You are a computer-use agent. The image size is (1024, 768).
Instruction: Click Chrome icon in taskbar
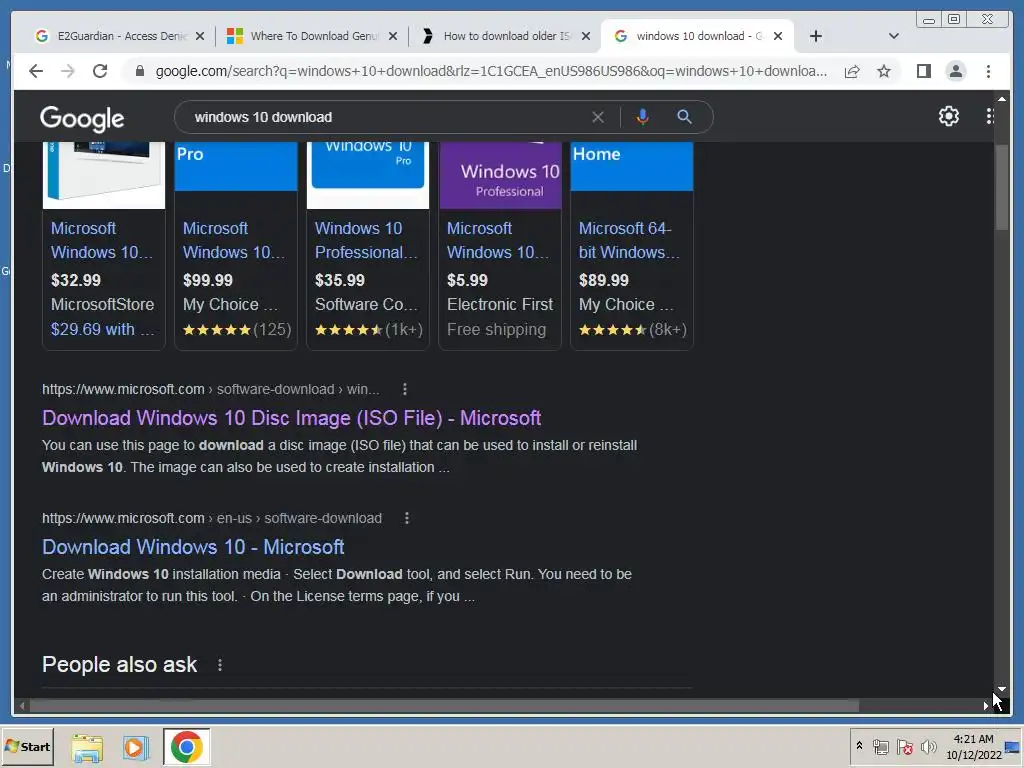pyautogui.click(x=187, y=747)
